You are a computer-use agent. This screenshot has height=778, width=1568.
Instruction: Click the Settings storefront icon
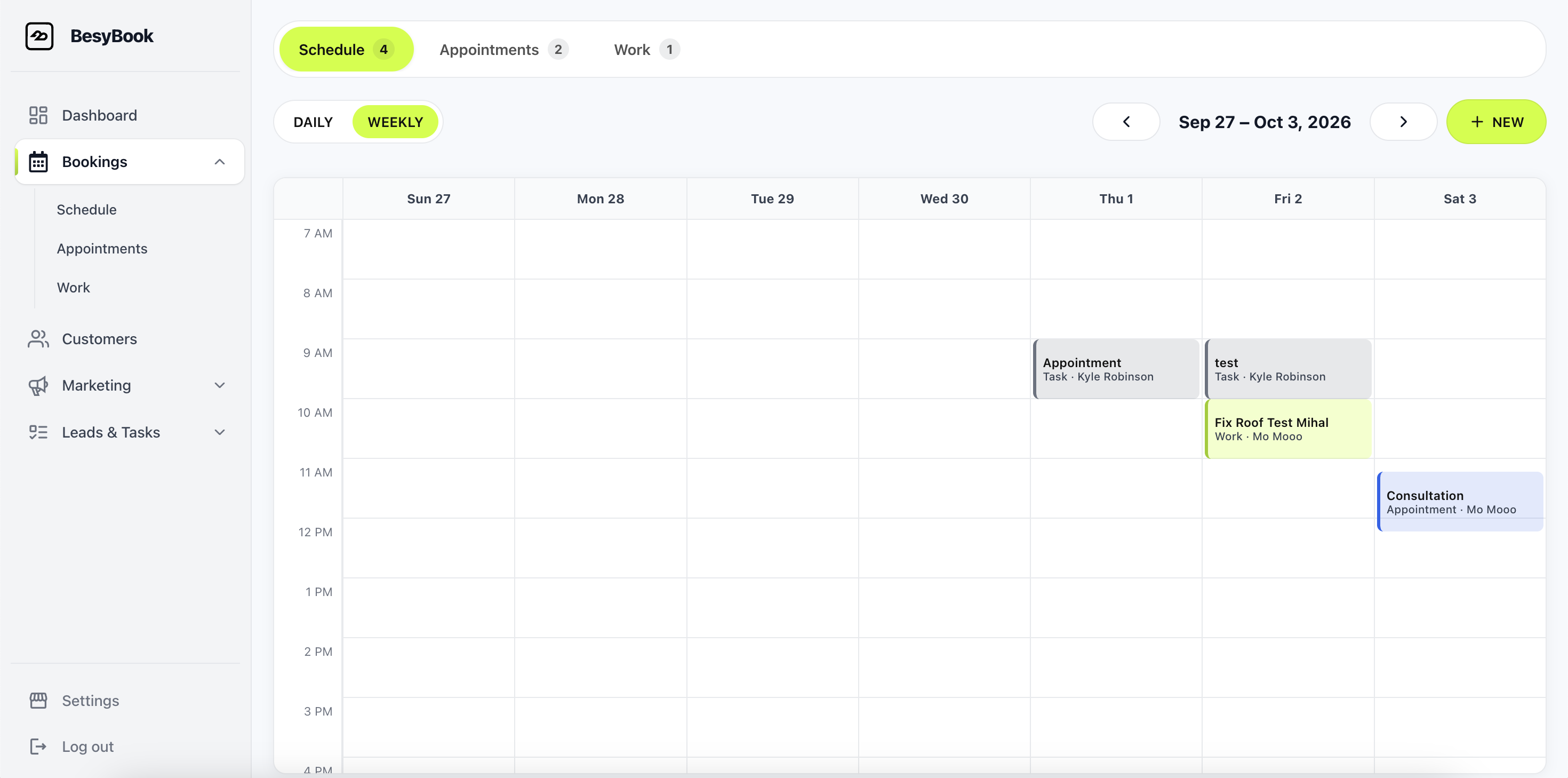click(38, 700)
